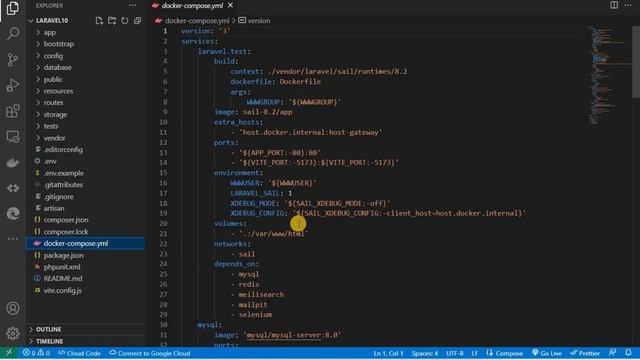Collapse all folders in Explorer

[138, 20]
